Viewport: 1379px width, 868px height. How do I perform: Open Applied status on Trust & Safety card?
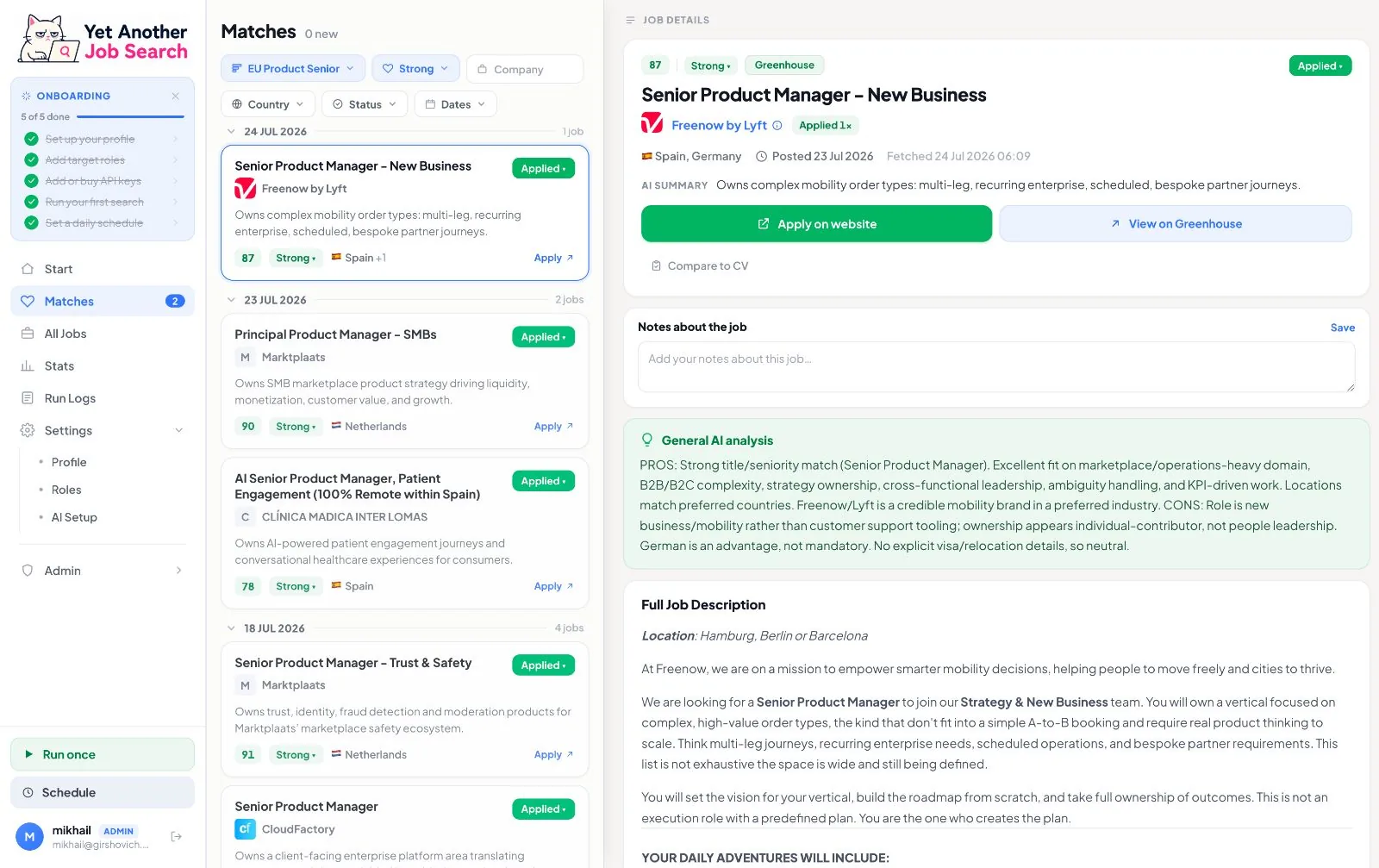tap(543, 665)
